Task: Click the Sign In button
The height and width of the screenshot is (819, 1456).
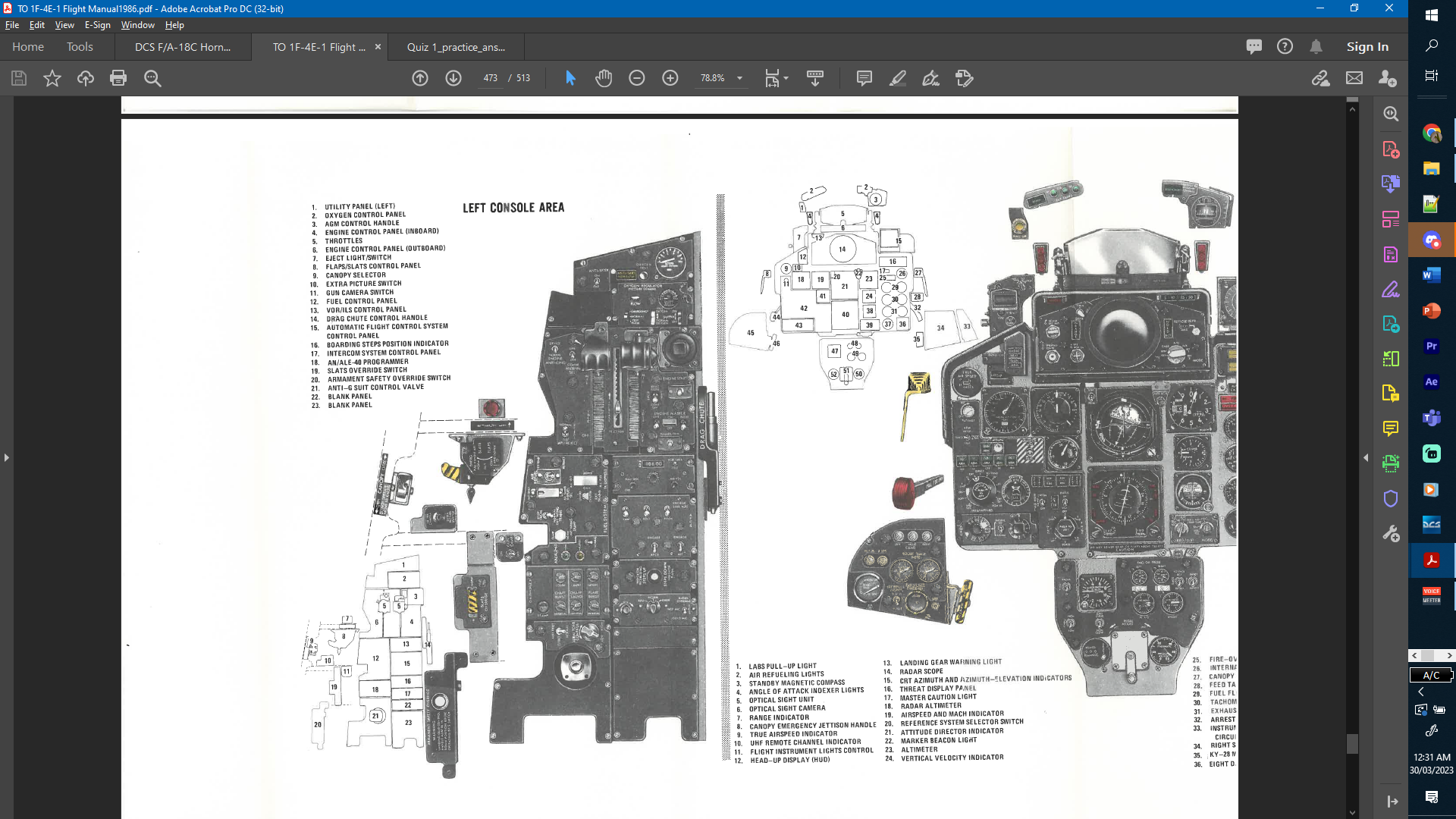Action: pos(1367,47)
